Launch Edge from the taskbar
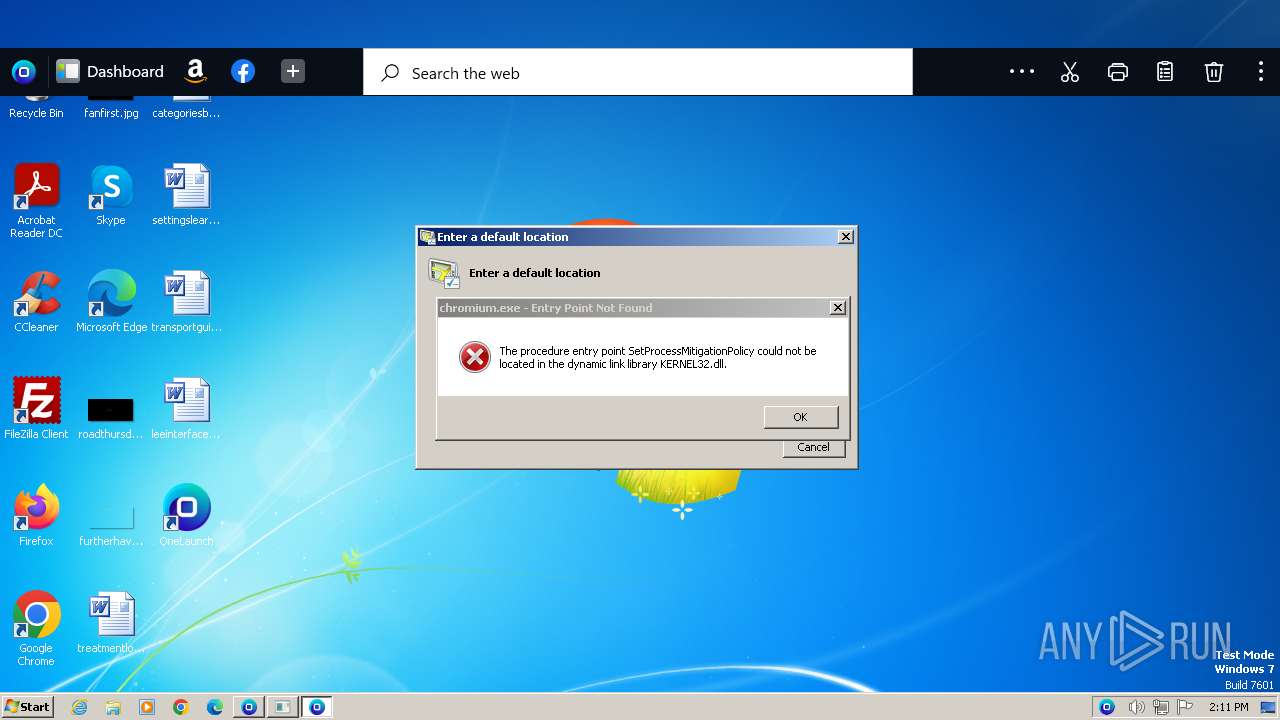 pyautogui.click(x=215, y=707)
